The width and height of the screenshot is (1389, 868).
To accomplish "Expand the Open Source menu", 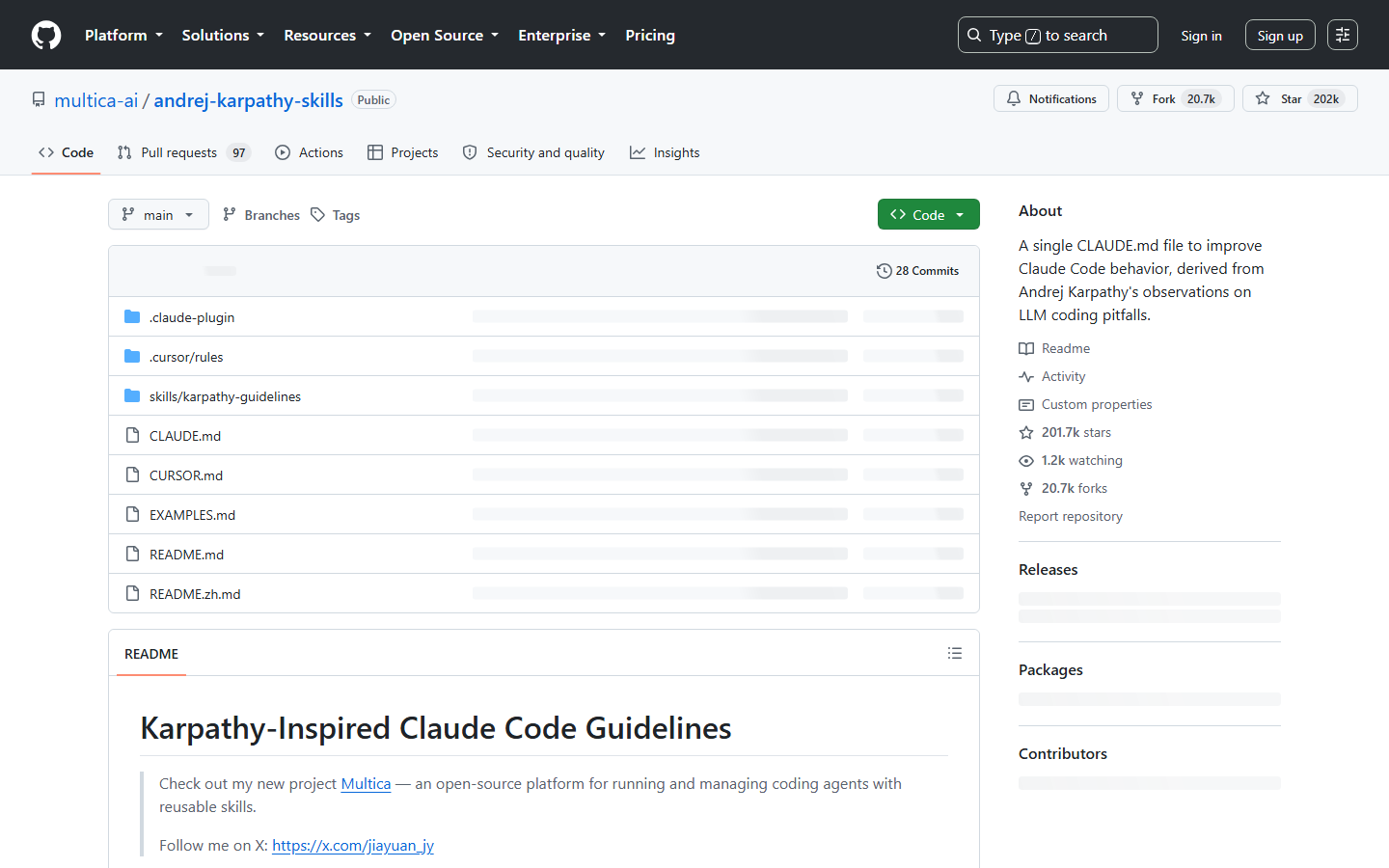I will [x=445, y=35].
